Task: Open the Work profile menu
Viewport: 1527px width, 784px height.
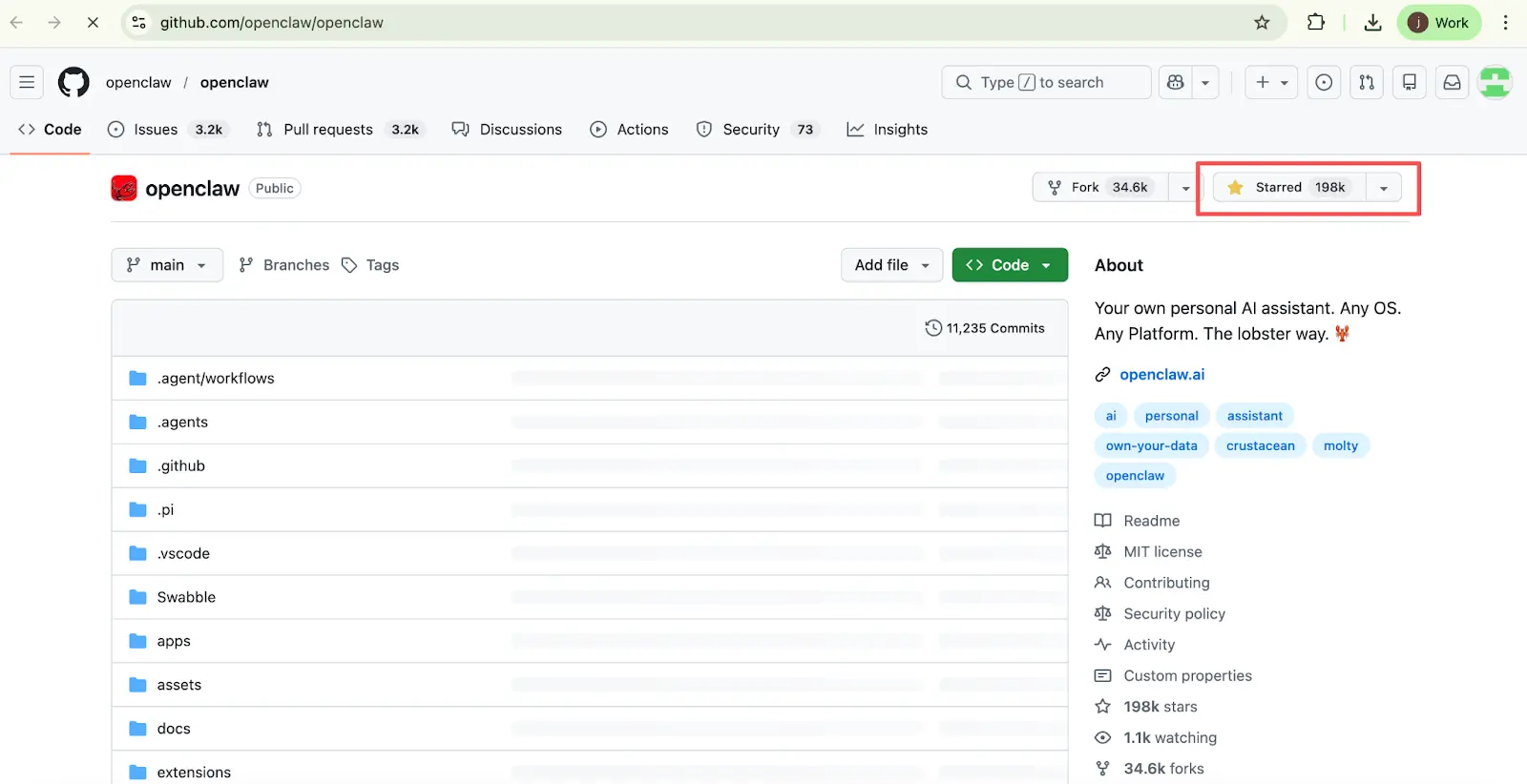Action: pyautogui.click(x=1439, y=23)
